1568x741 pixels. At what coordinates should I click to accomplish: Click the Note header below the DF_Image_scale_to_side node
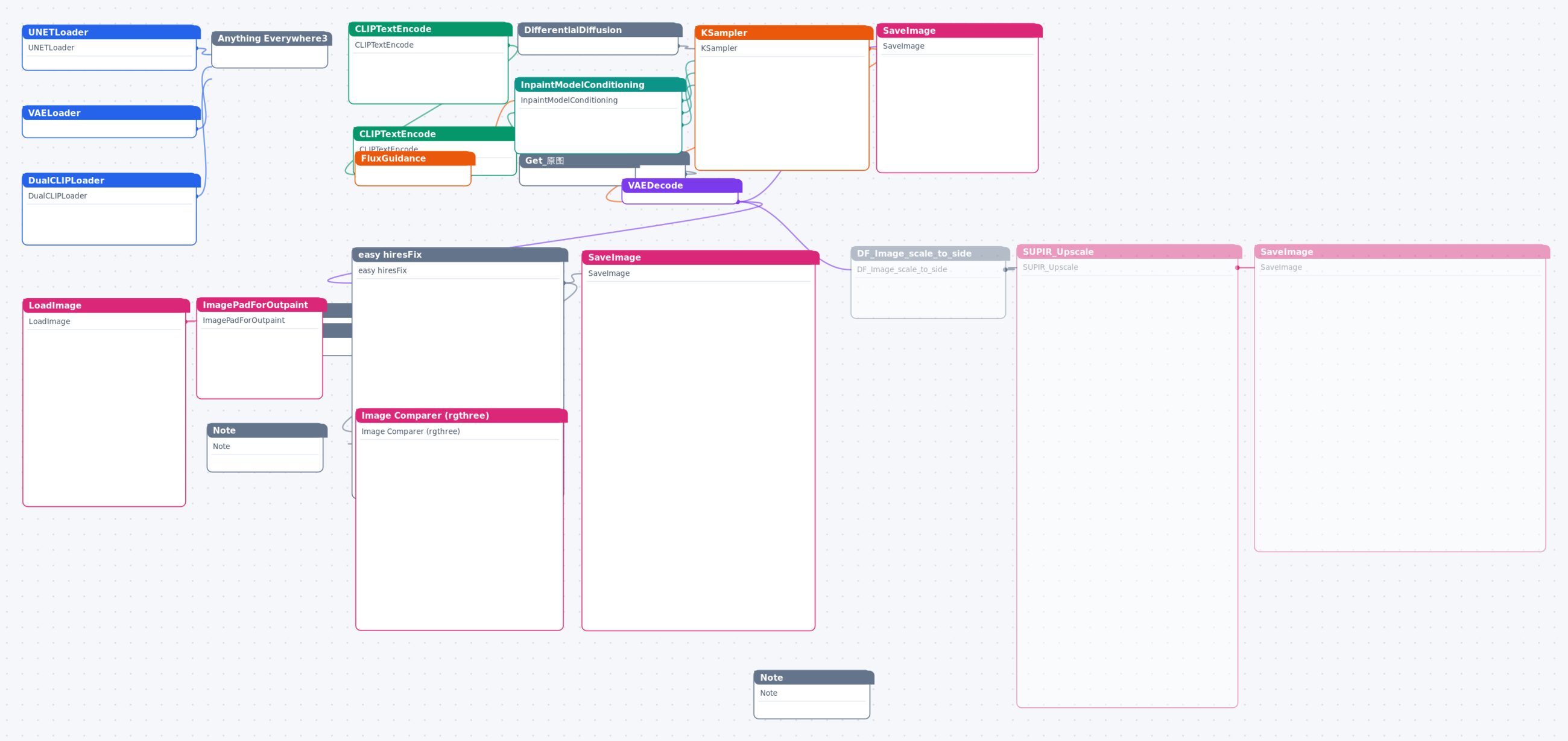[814, 677]
